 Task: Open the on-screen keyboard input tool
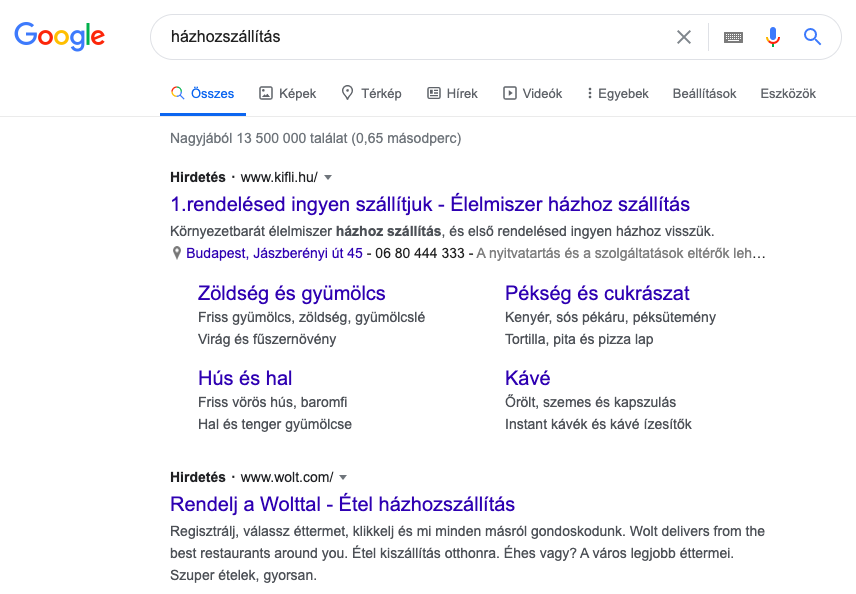pos(733,37)
